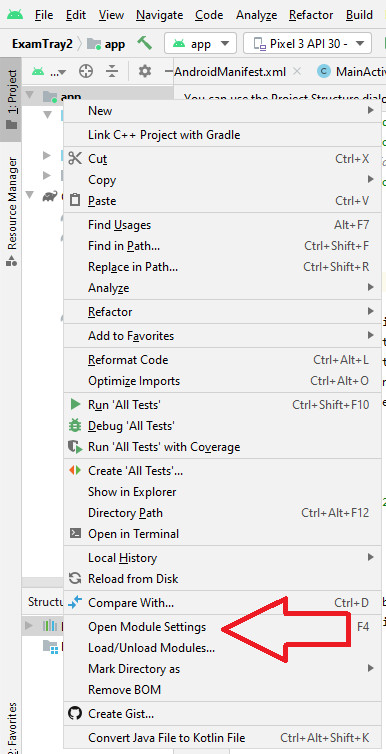
Task: Switch to the AndroidManifest.xml tab
Action: tap(230, 72)
